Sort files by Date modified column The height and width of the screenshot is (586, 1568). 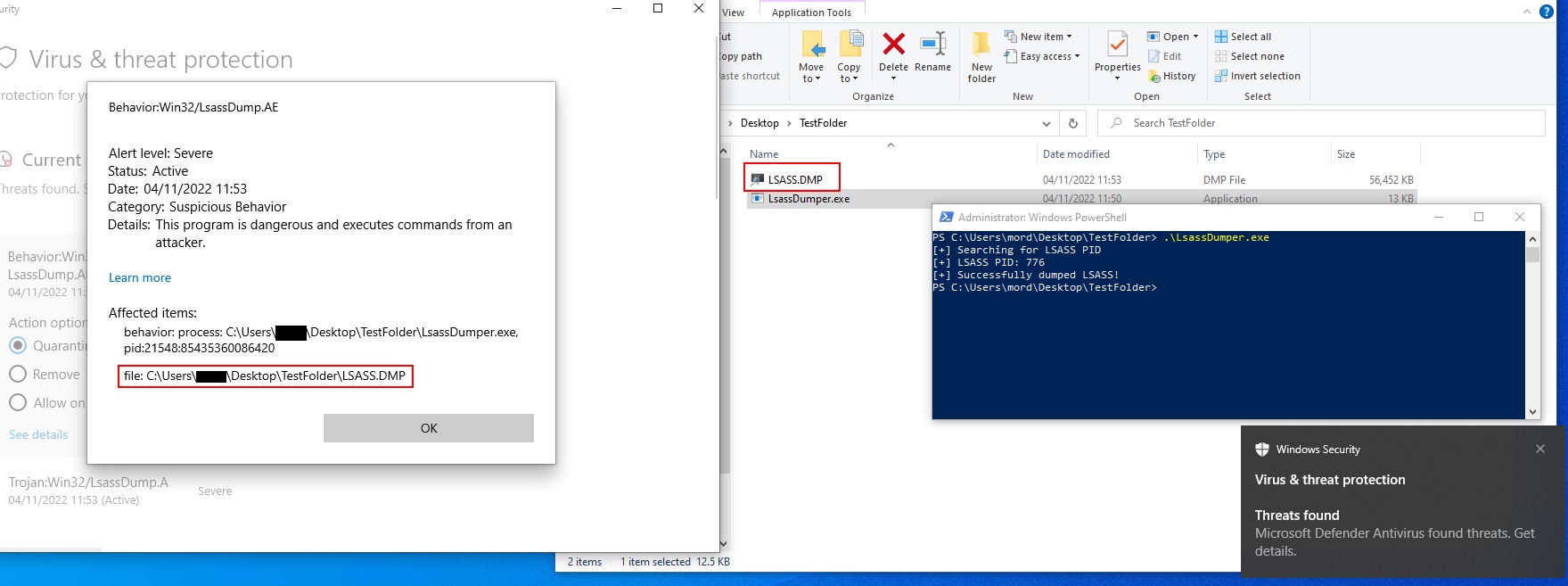(1076, 154)
